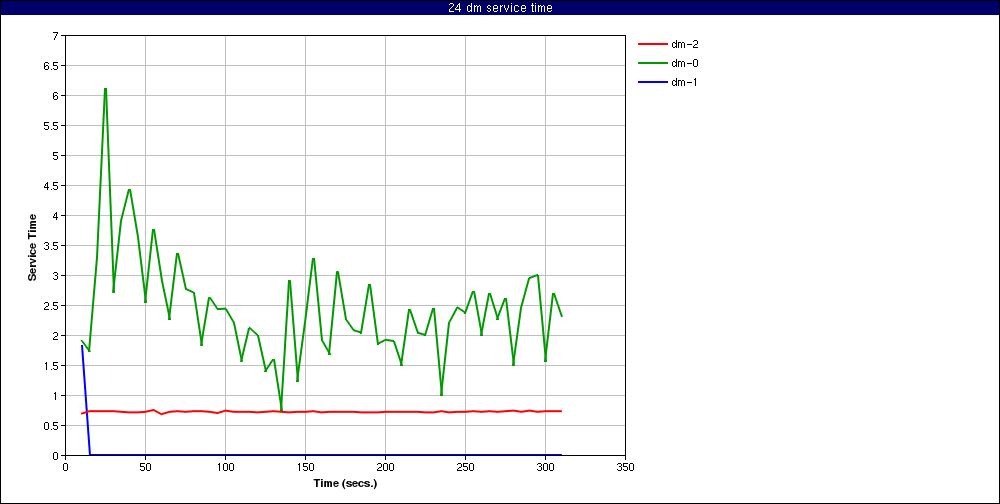
Task: Click the x-axis tick value 250
Action: pos(466,466)
